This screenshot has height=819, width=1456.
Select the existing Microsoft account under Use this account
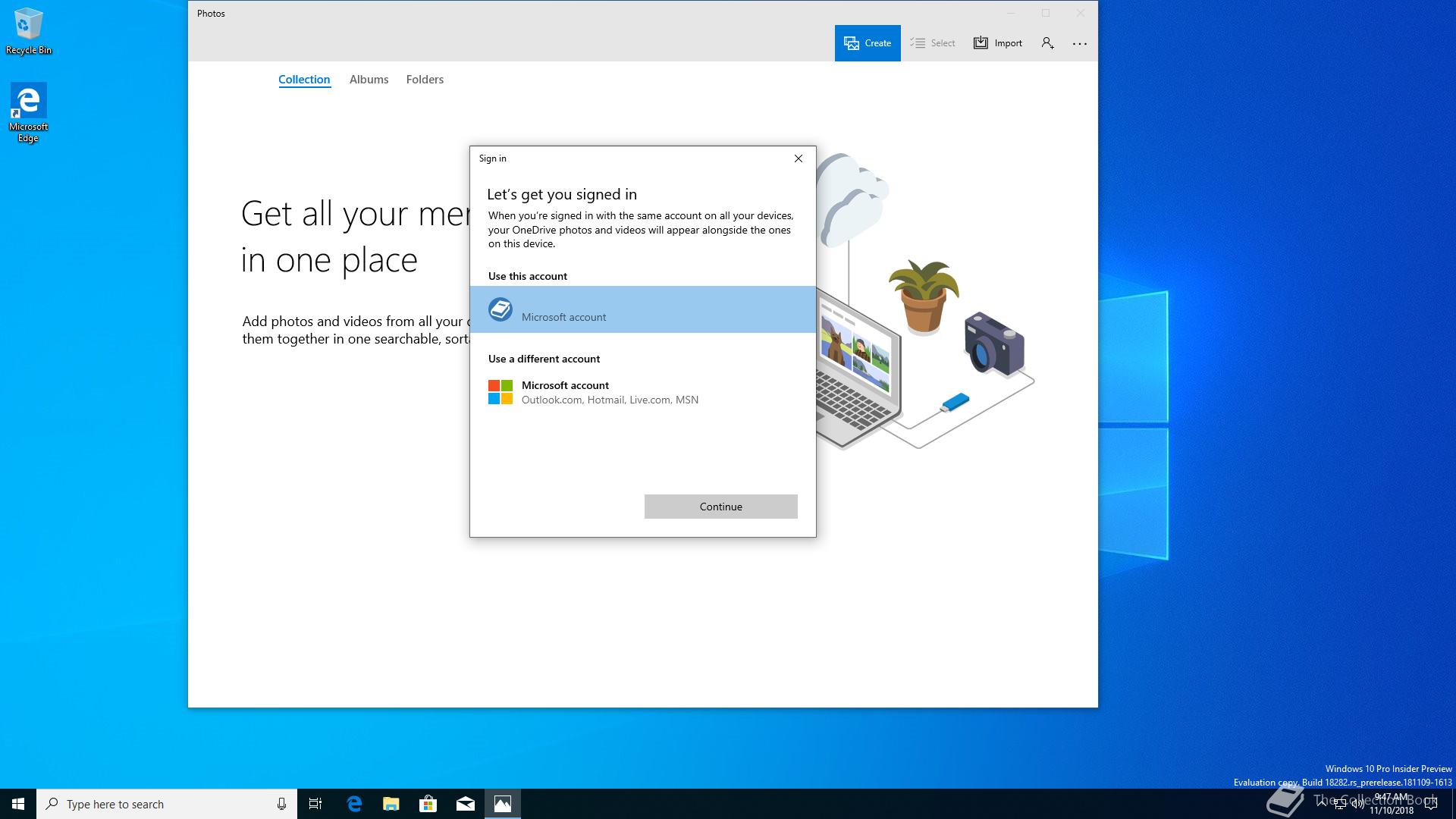coord(642,309)
